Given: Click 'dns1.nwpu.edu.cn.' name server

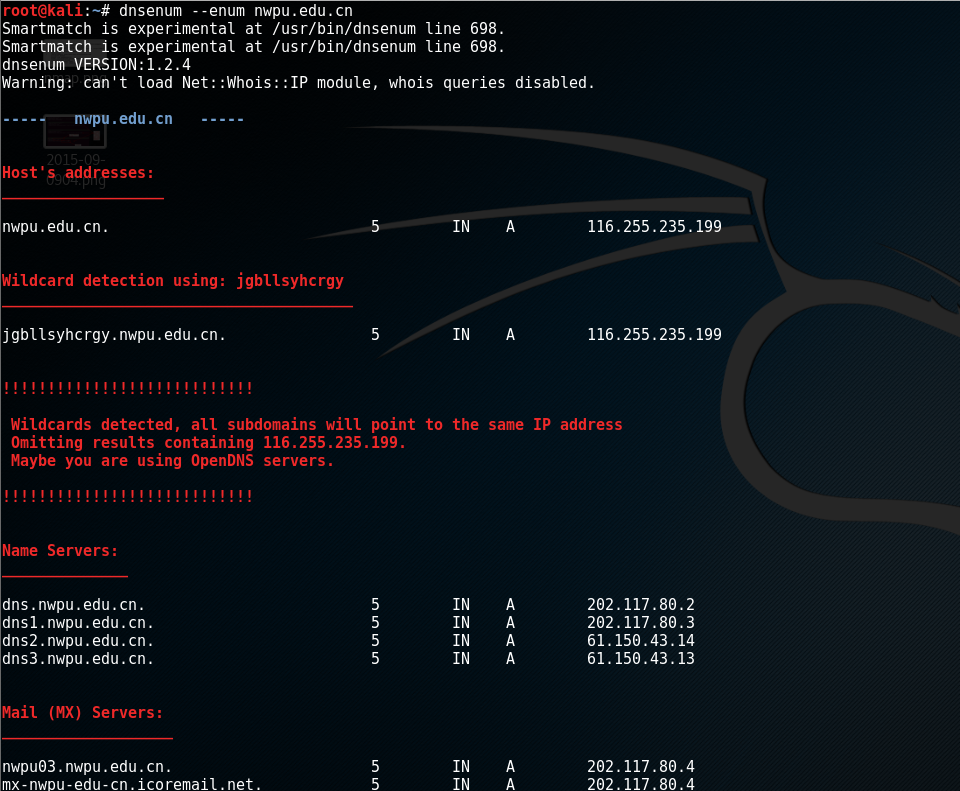Looking at the screenshot, I should click(78, 623).
